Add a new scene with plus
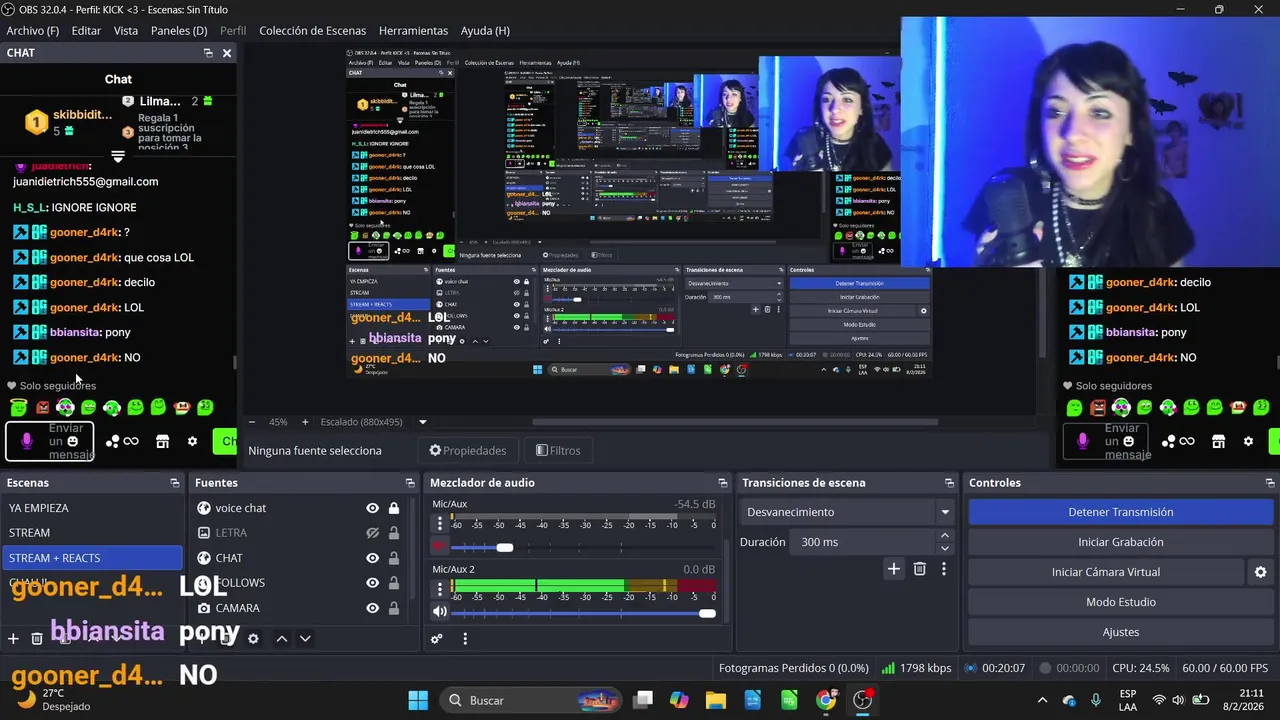 [x=13, y=638]
